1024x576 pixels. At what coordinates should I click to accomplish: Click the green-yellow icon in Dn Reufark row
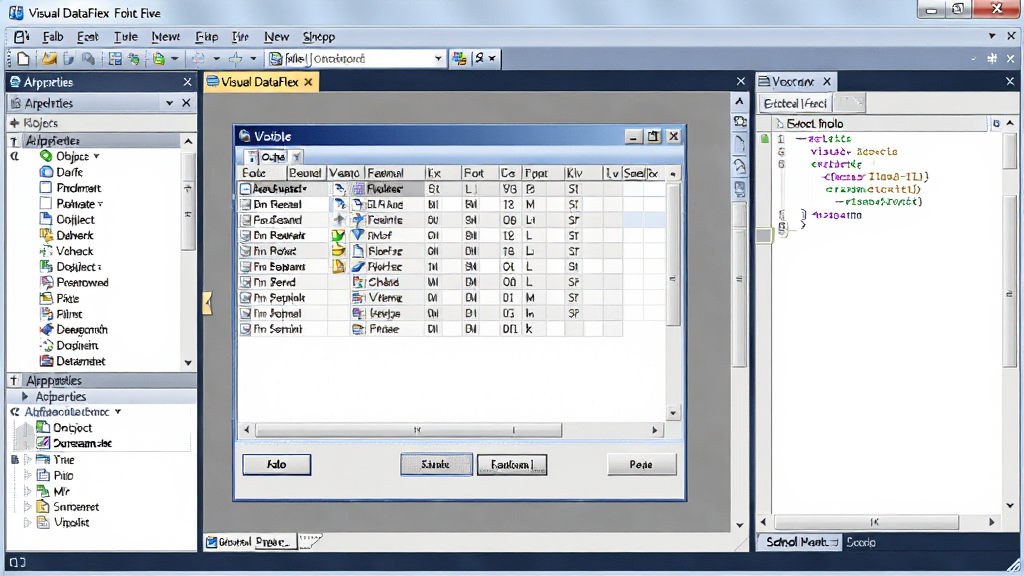pyautogui.click(x=338, y=235)
